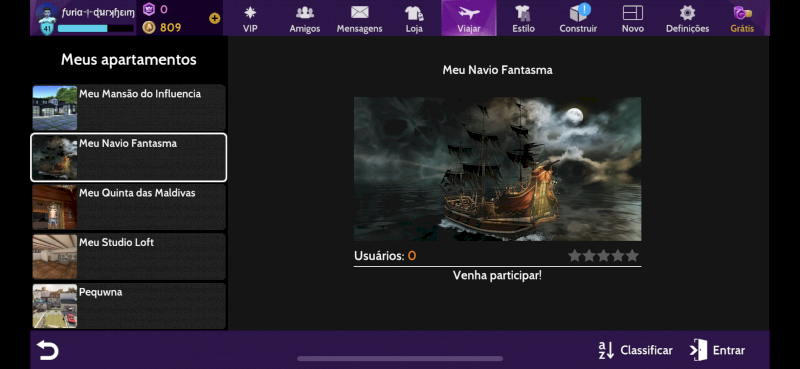Click the Meus apartamentos heading

(129, 60)
